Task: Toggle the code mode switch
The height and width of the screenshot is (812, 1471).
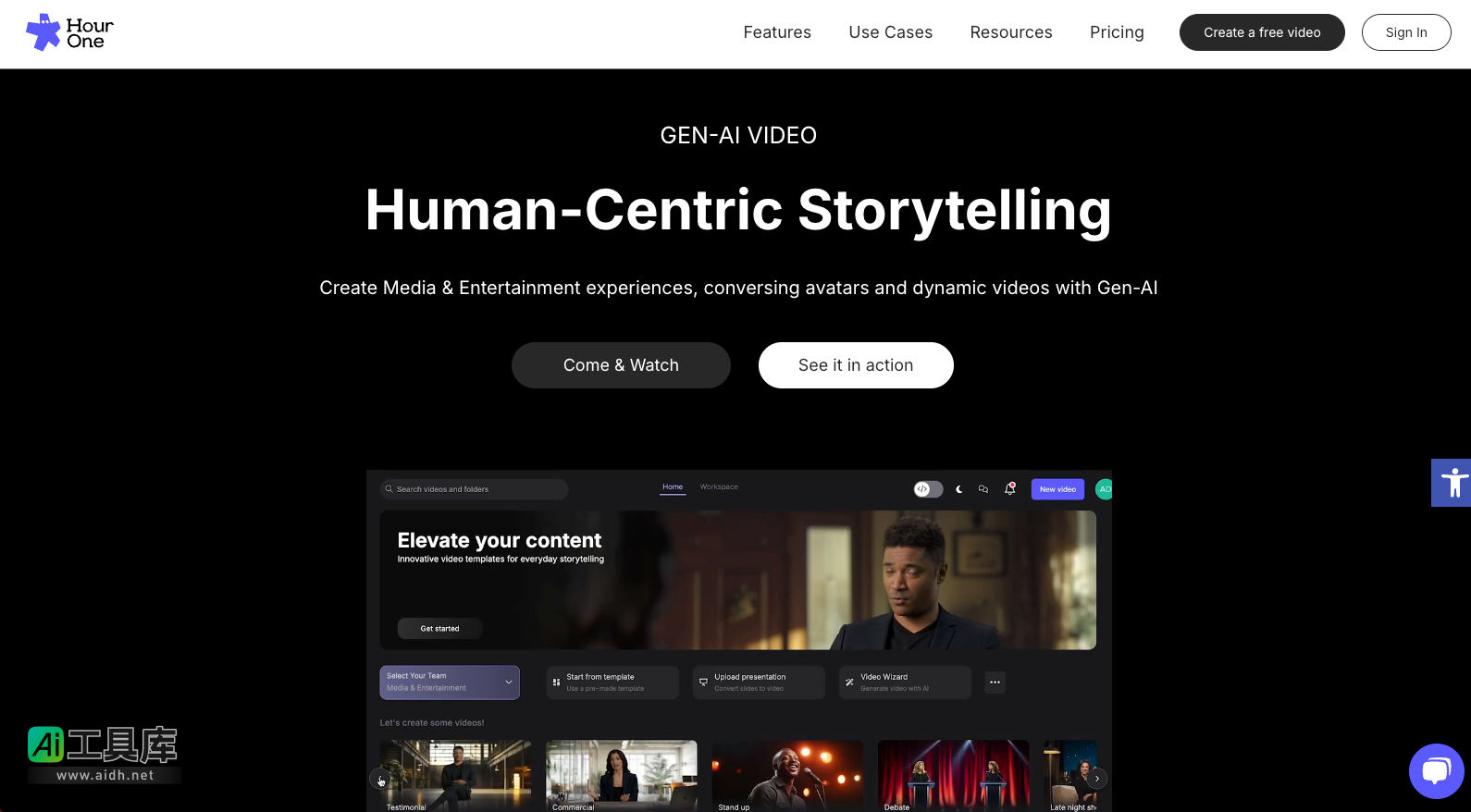Action: tap(928, 489)
